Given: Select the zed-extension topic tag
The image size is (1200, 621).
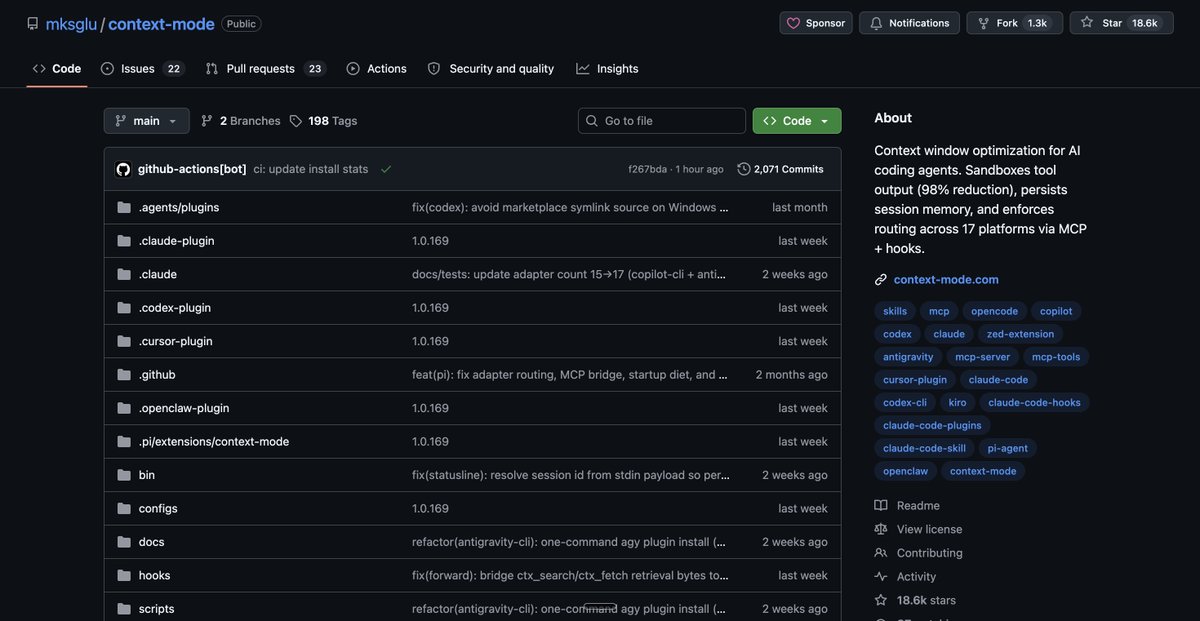Looking at the screenshot, I should tap(1020, 334).
